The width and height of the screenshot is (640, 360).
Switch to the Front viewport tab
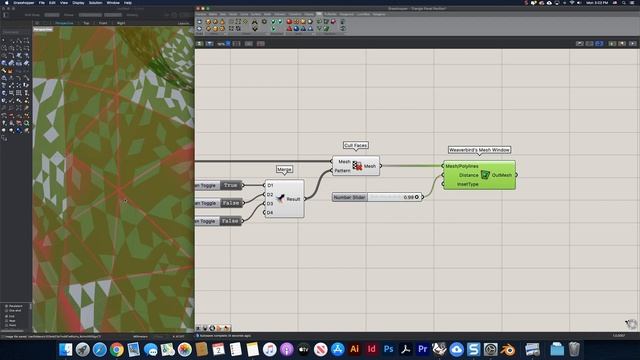point(103,23)
